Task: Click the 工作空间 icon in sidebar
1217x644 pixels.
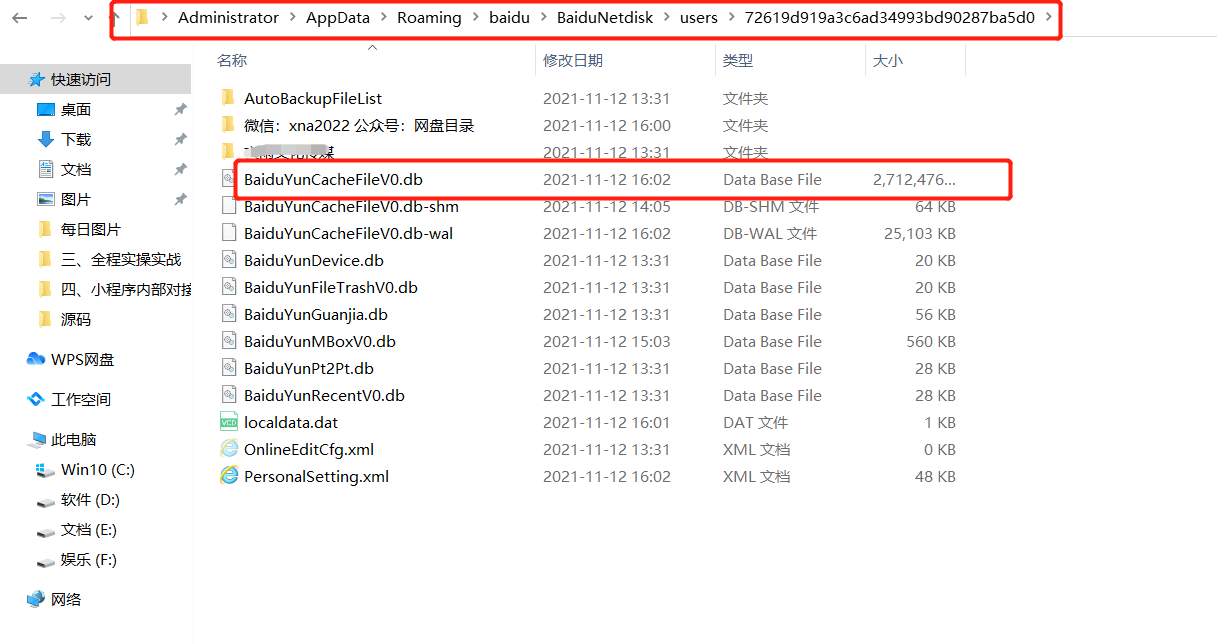Action: tap(36, 399)
